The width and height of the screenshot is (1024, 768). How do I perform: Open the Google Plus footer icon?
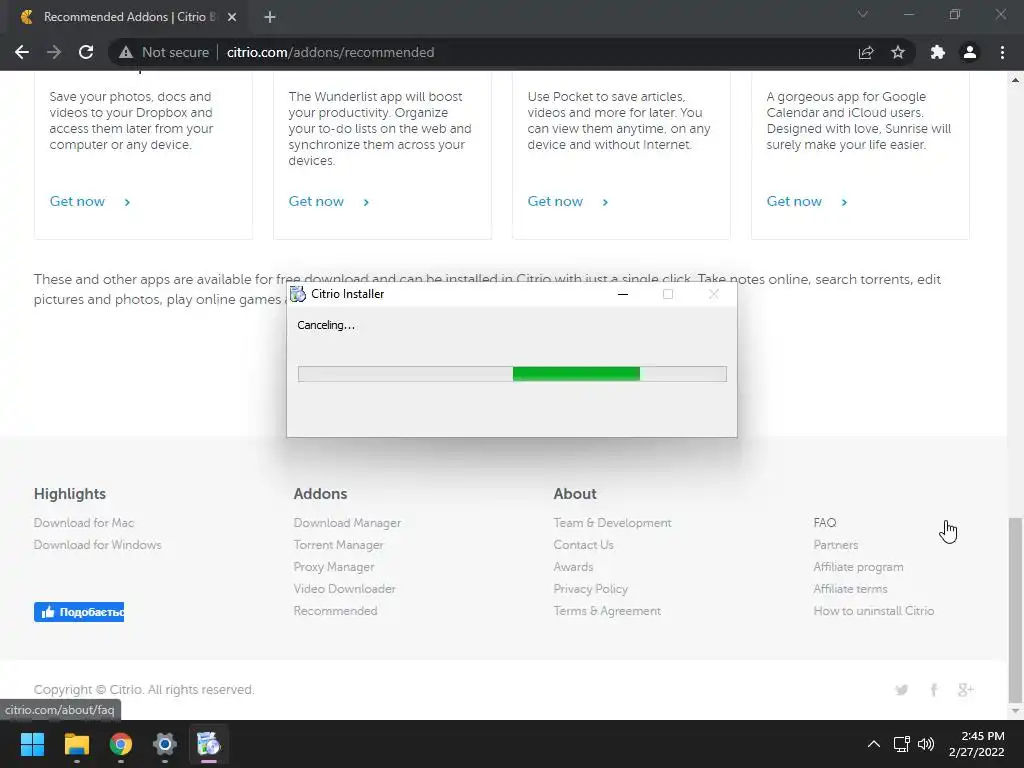pos(966,690)
